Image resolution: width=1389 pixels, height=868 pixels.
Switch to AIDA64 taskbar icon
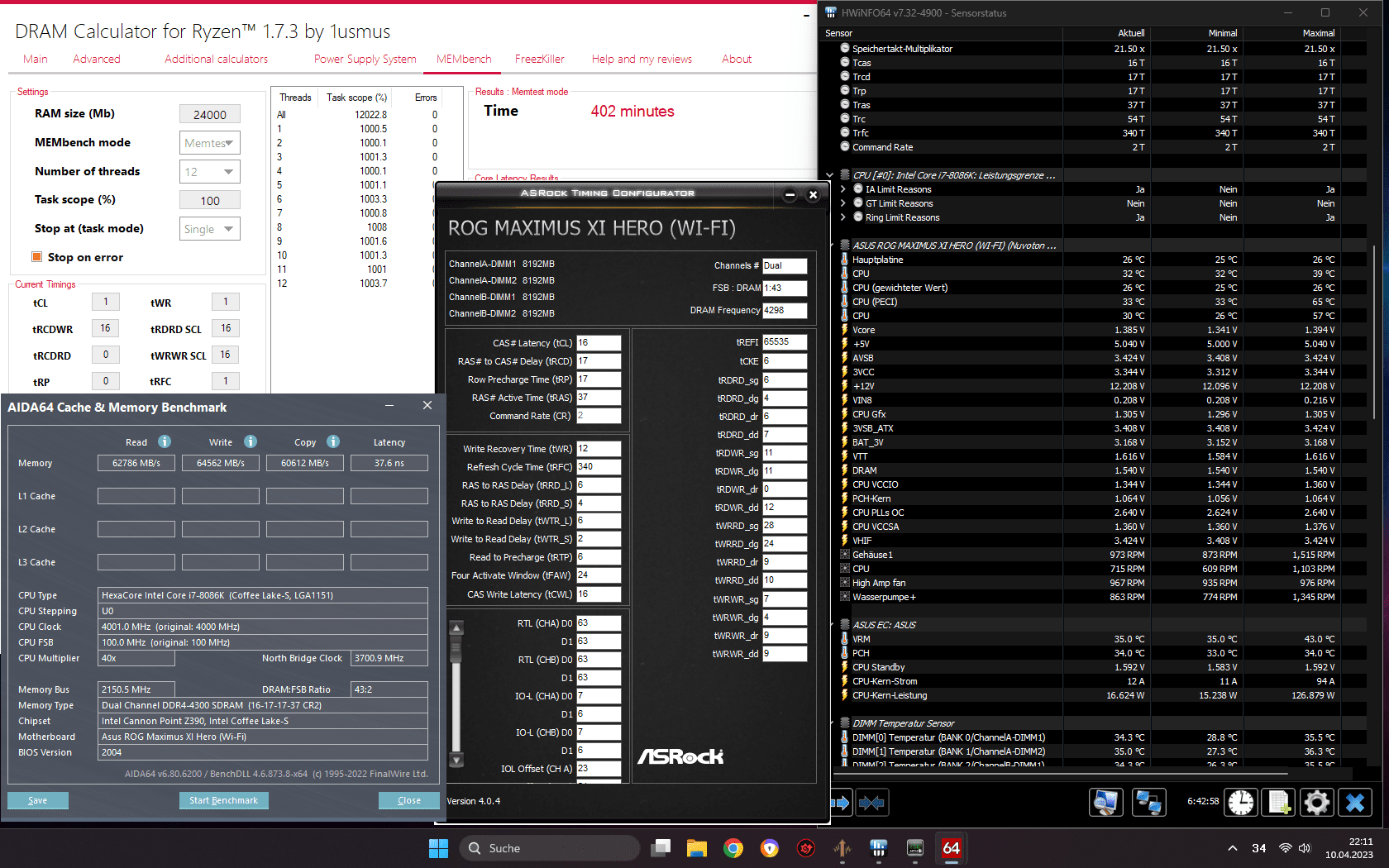coord(952,848)
